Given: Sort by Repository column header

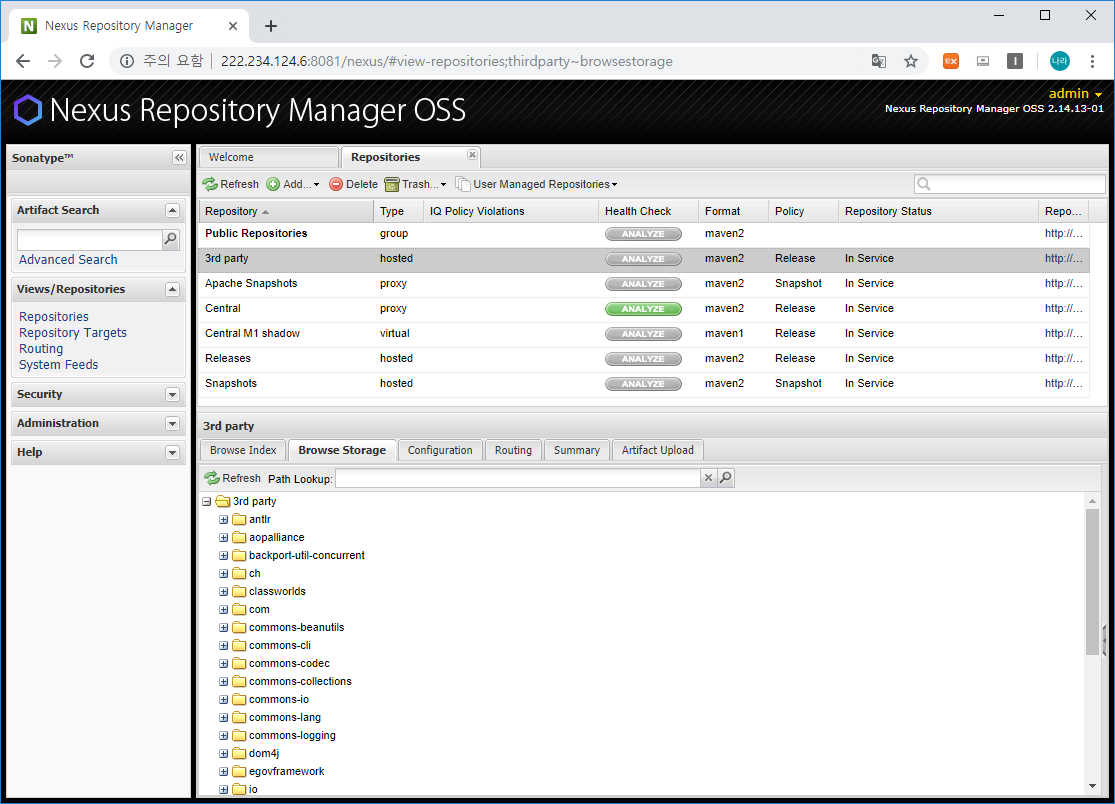Looking at the screenshot, I should tap(286, 211).
